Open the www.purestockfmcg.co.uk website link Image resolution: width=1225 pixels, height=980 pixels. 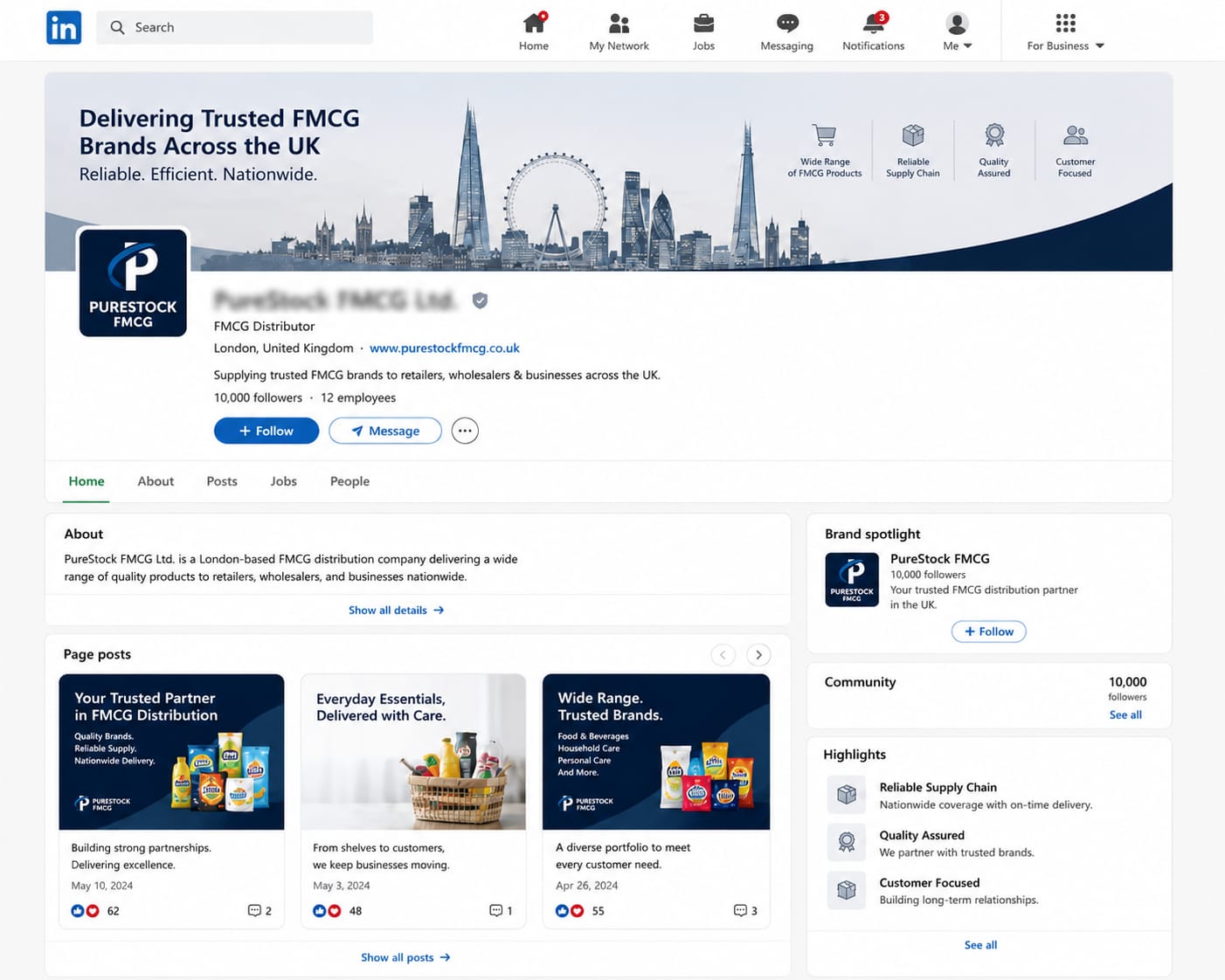445,348
